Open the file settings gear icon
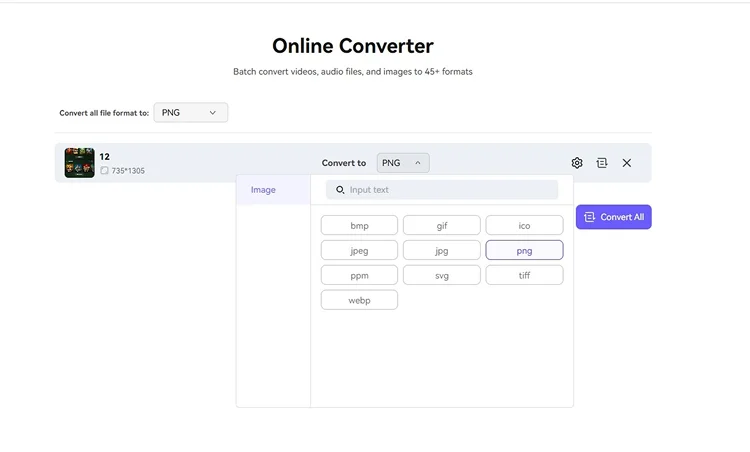 (x=577, y=163)
